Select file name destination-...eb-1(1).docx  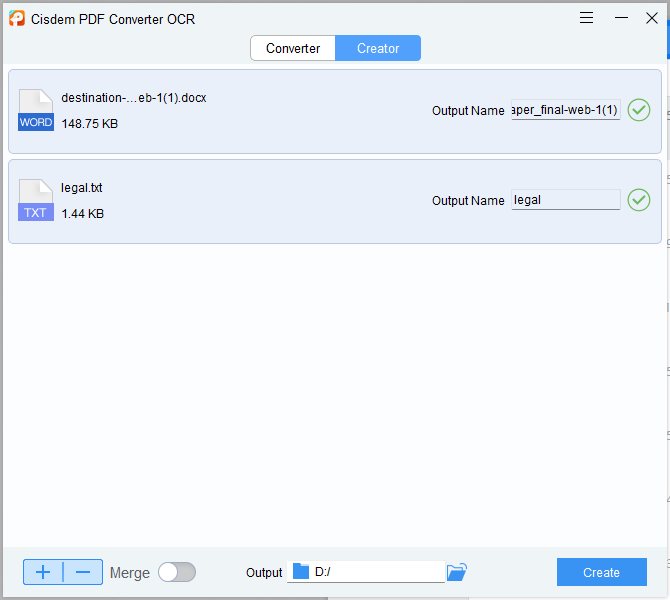[134, 98]
